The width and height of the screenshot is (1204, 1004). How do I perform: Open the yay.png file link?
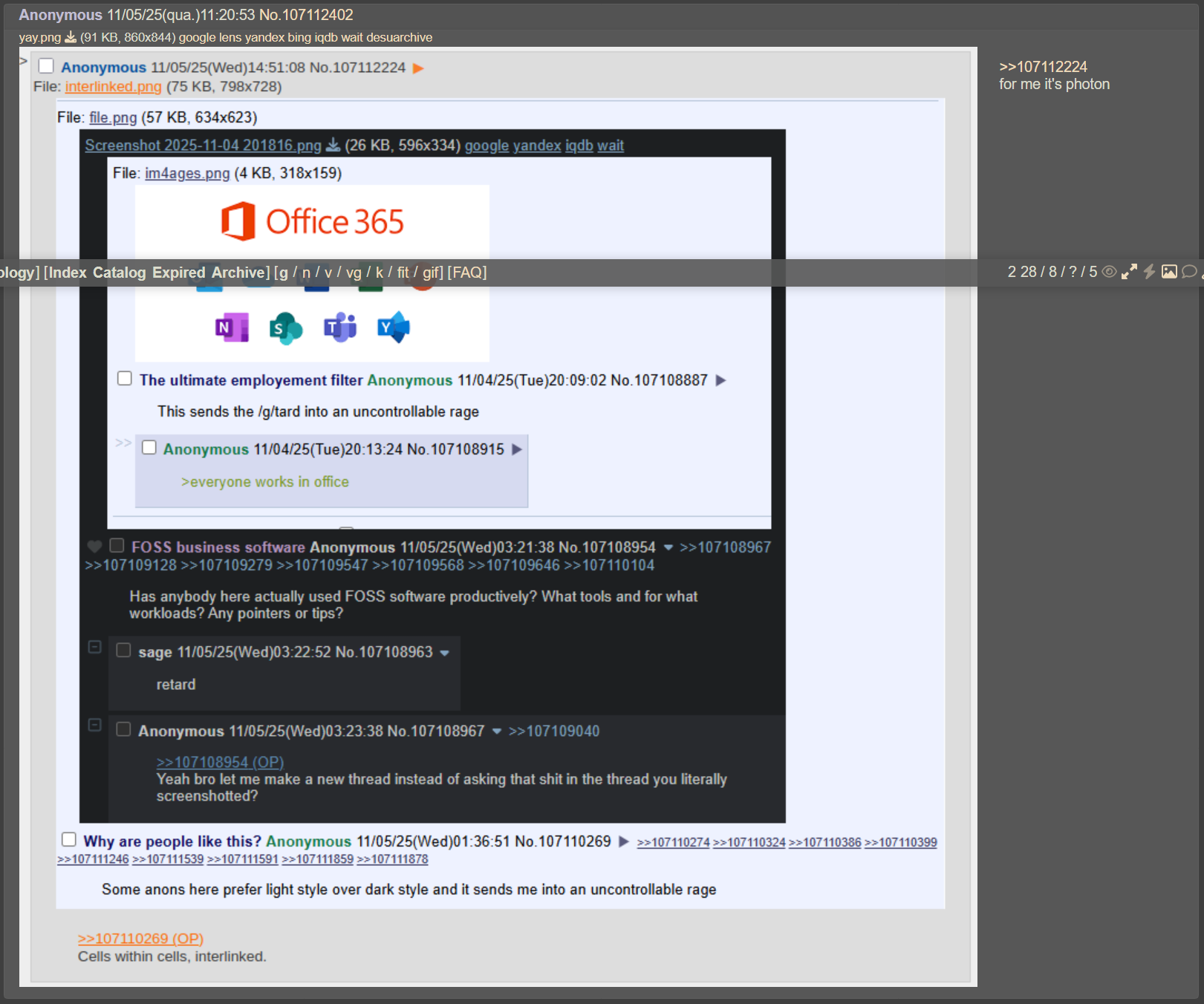tap(40, 37)
